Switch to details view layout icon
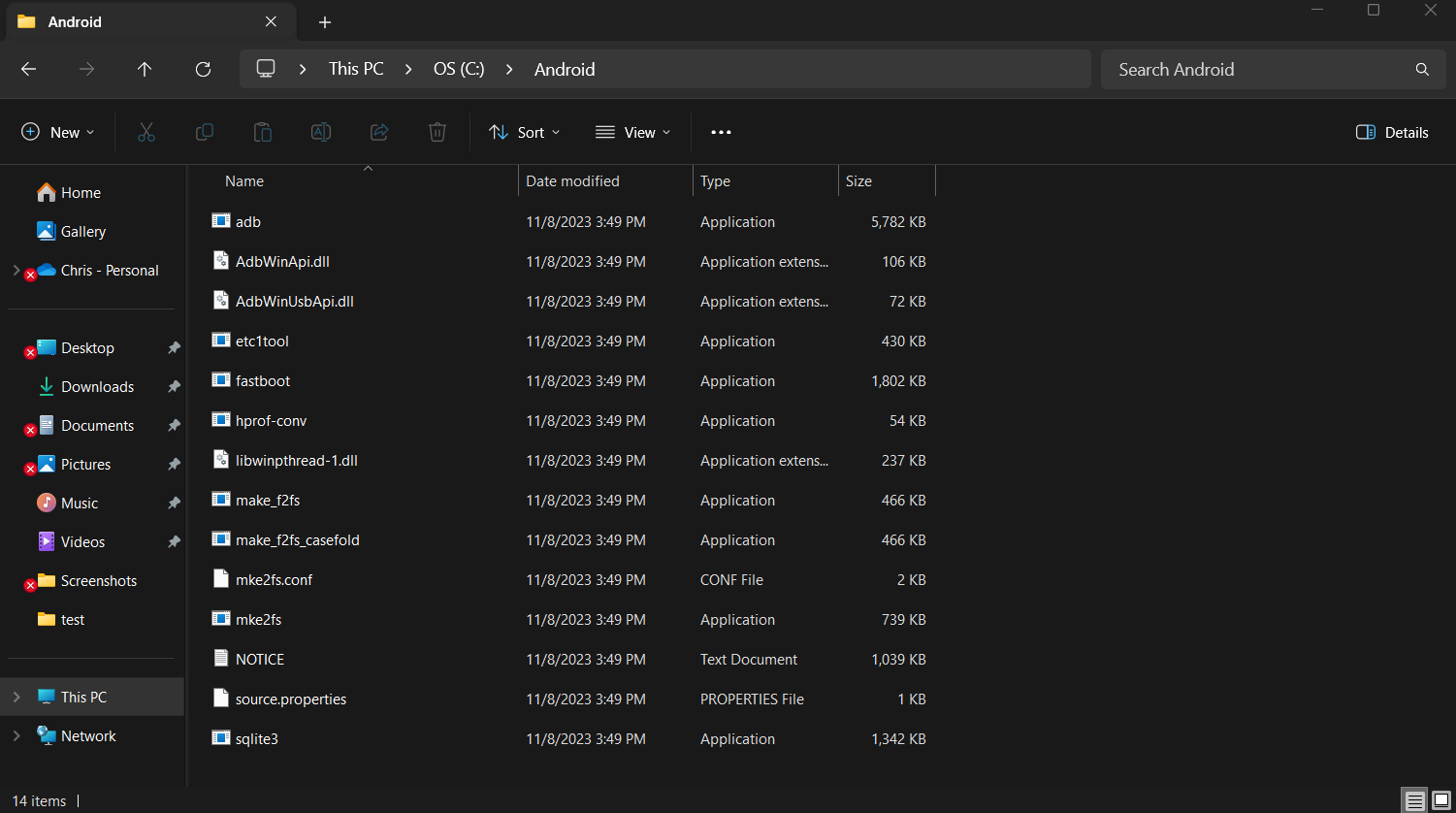 1415,800
